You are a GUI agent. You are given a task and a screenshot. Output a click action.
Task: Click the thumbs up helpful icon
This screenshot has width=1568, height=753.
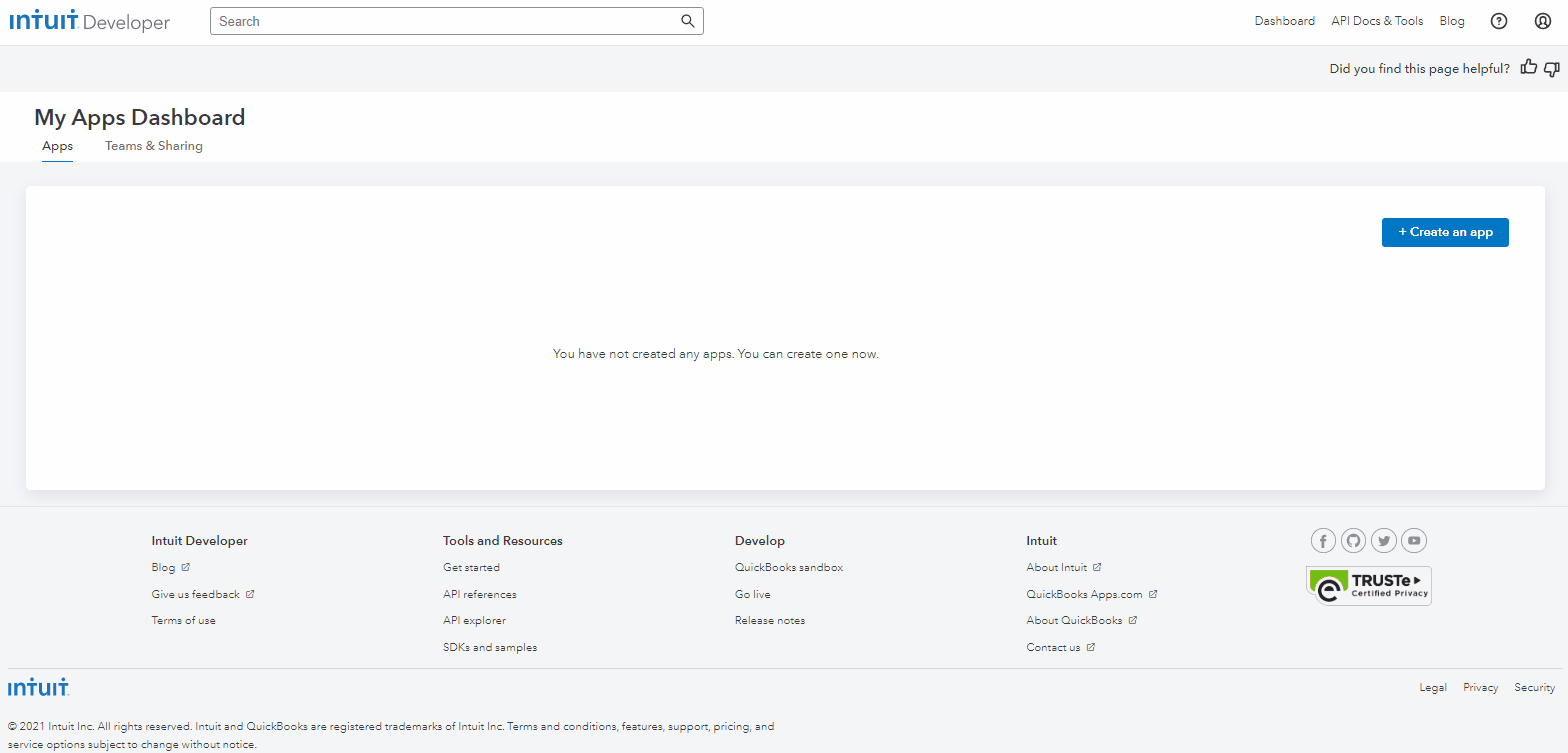1528,68
